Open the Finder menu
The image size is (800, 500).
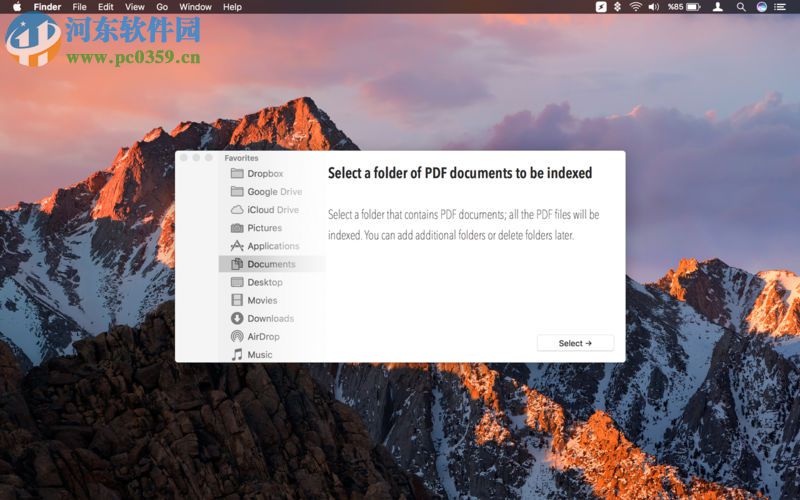pos(47,7)
